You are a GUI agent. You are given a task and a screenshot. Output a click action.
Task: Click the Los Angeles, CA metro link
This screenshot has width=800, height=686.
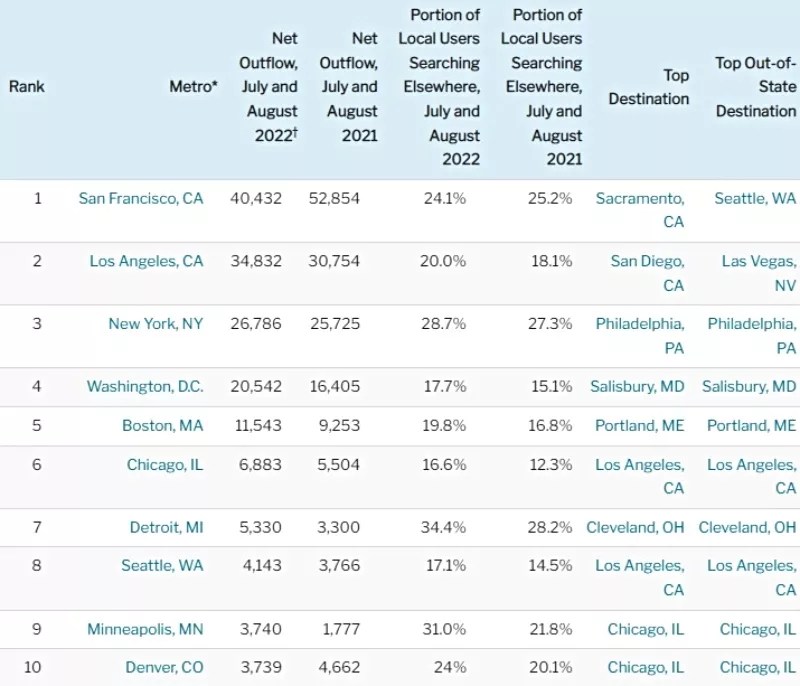(x=146, y=261)
